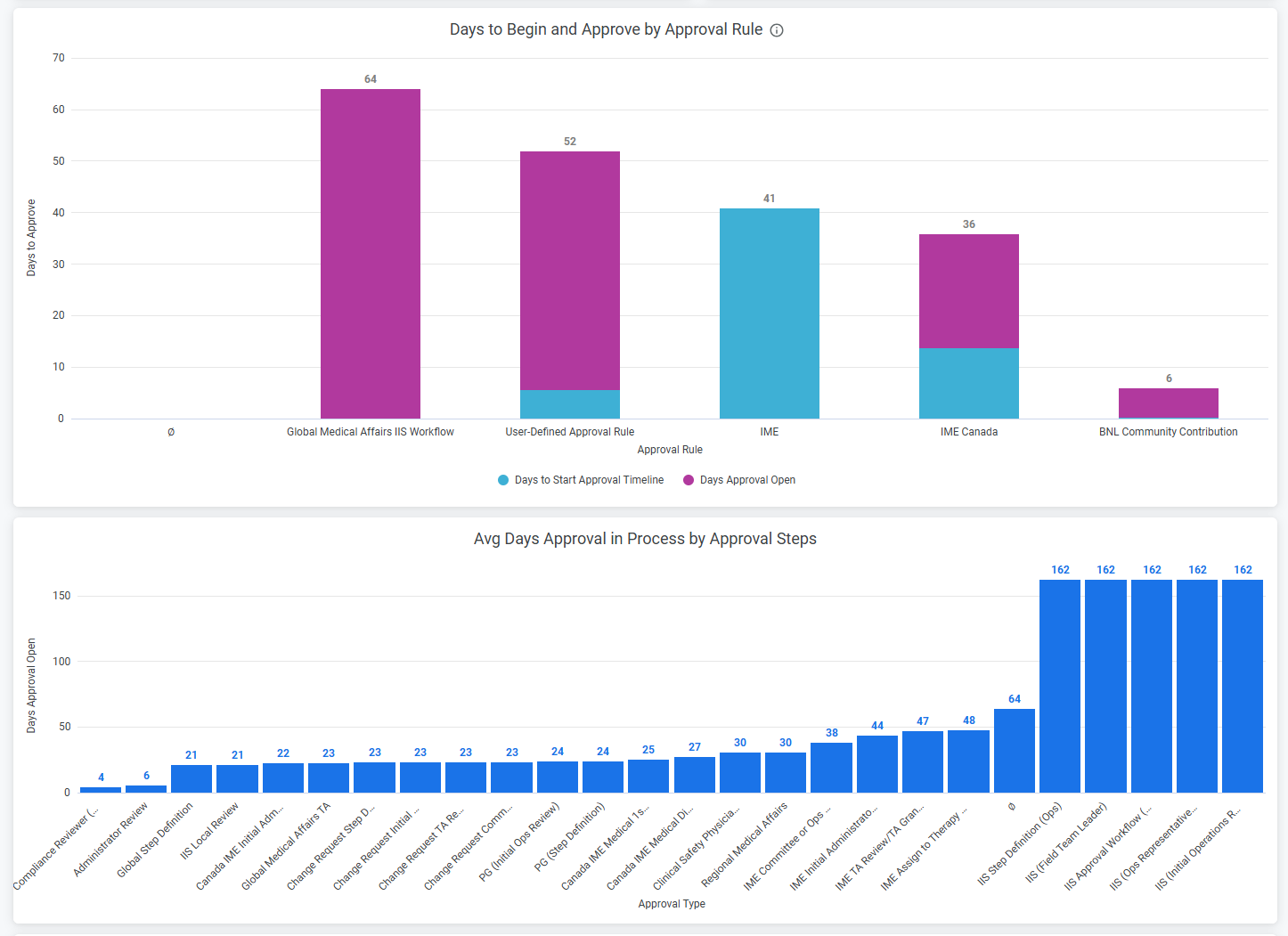Click the '38' value label in bottom chart
The height and width of the screenshot is (936, 1288).
click(x=832, y=733)
